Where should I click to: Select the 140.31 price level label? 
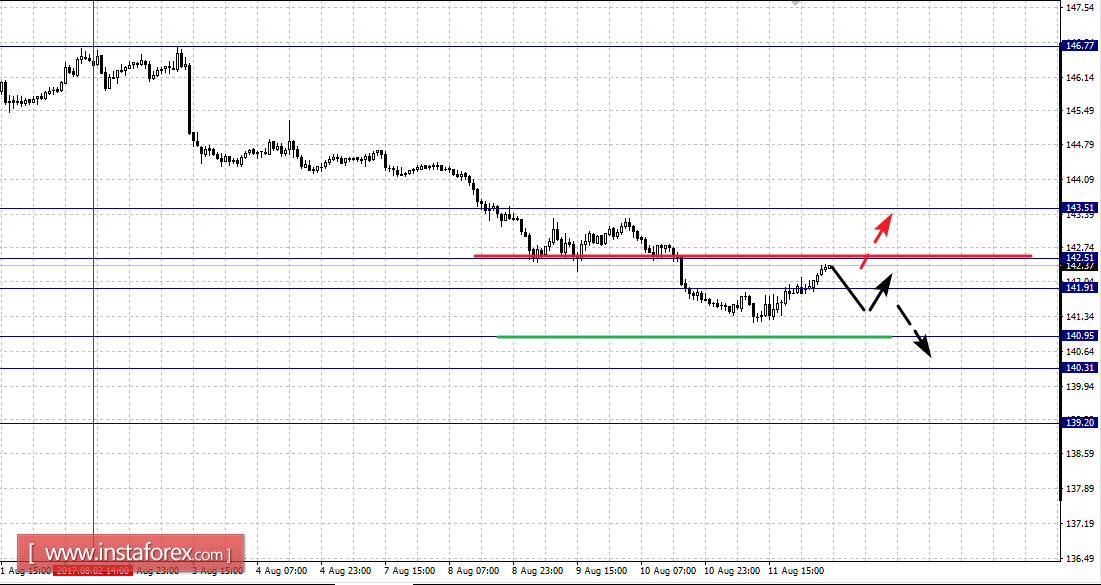pos(1079,368)
